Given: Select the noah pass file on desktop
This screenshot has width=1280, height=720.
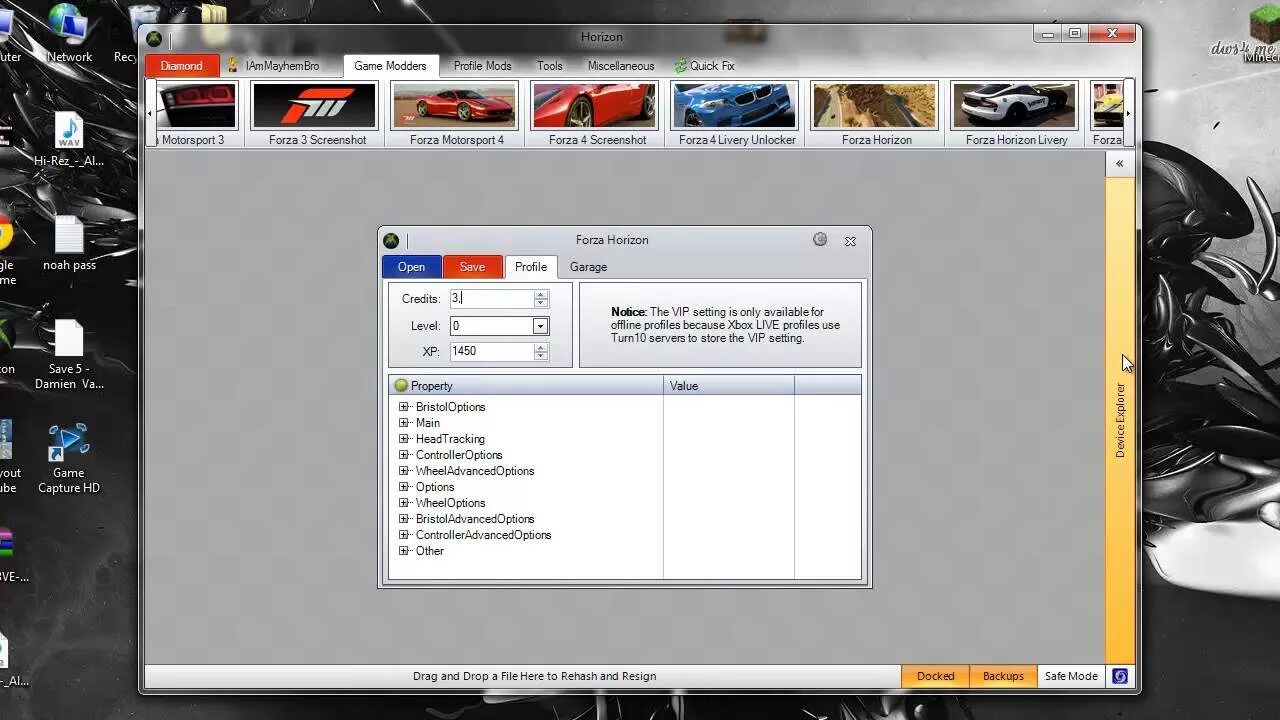Looking at the screenshot, I should [x=69, y=243].
